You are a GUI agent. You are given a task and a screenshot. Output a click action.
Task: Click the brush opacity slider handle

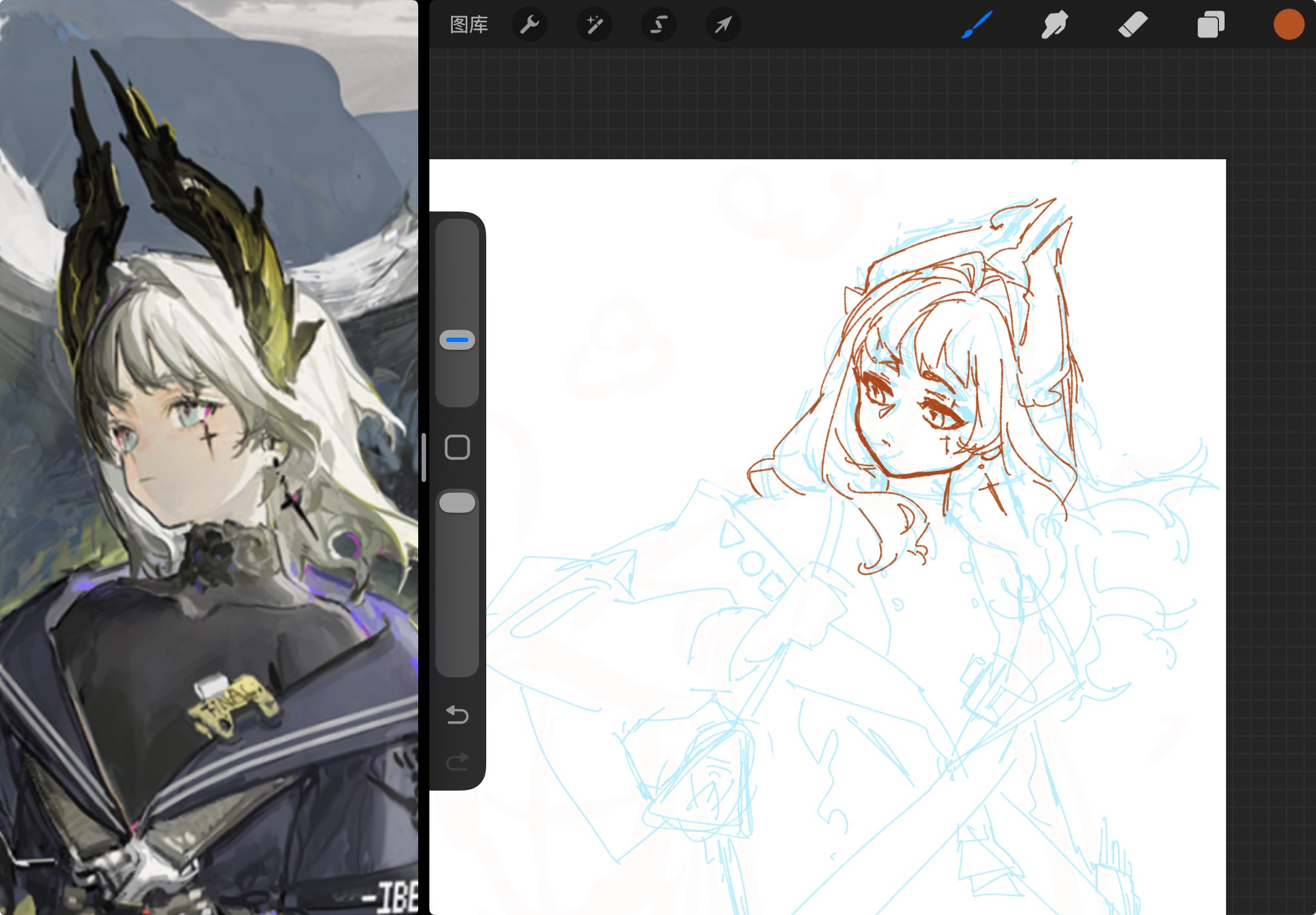tap(457, 503)
